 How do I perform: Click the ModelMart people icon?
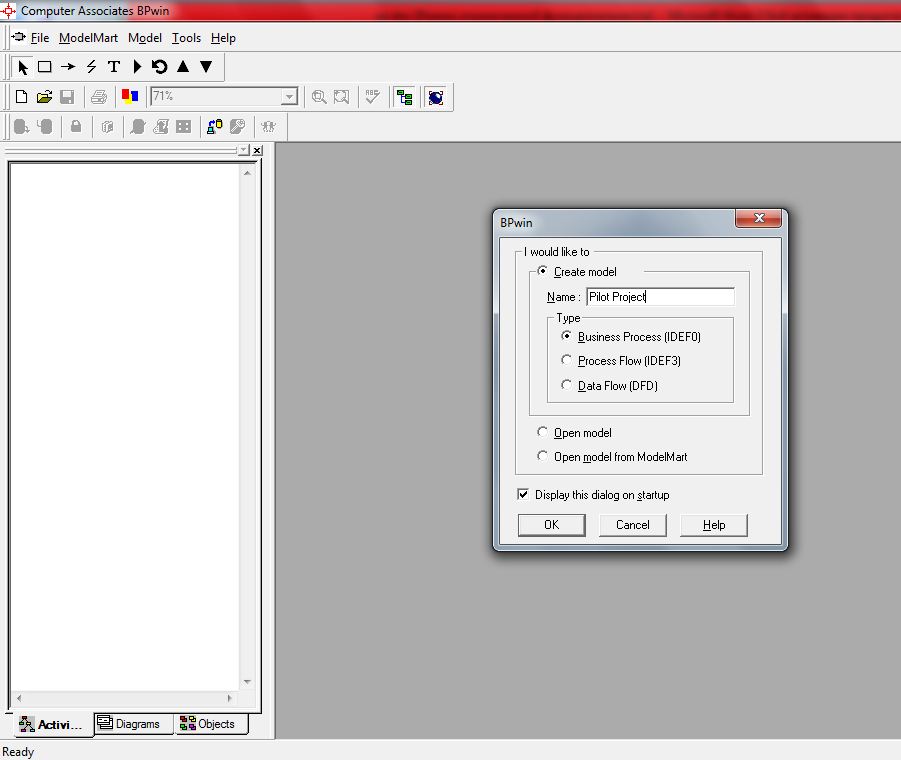coord(268,126)
